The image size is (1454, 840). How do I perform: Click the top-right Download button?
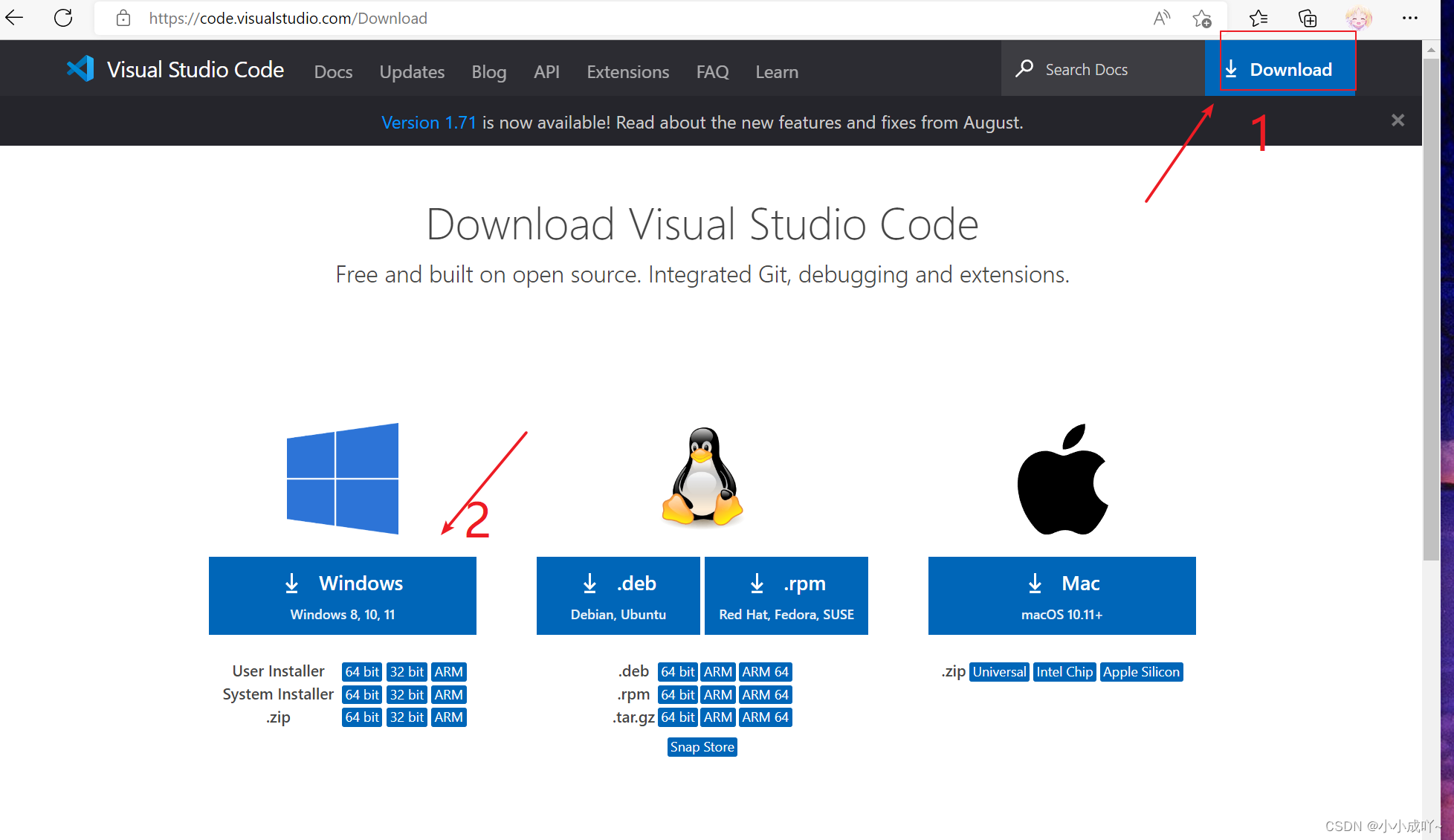coord(1279,69)
